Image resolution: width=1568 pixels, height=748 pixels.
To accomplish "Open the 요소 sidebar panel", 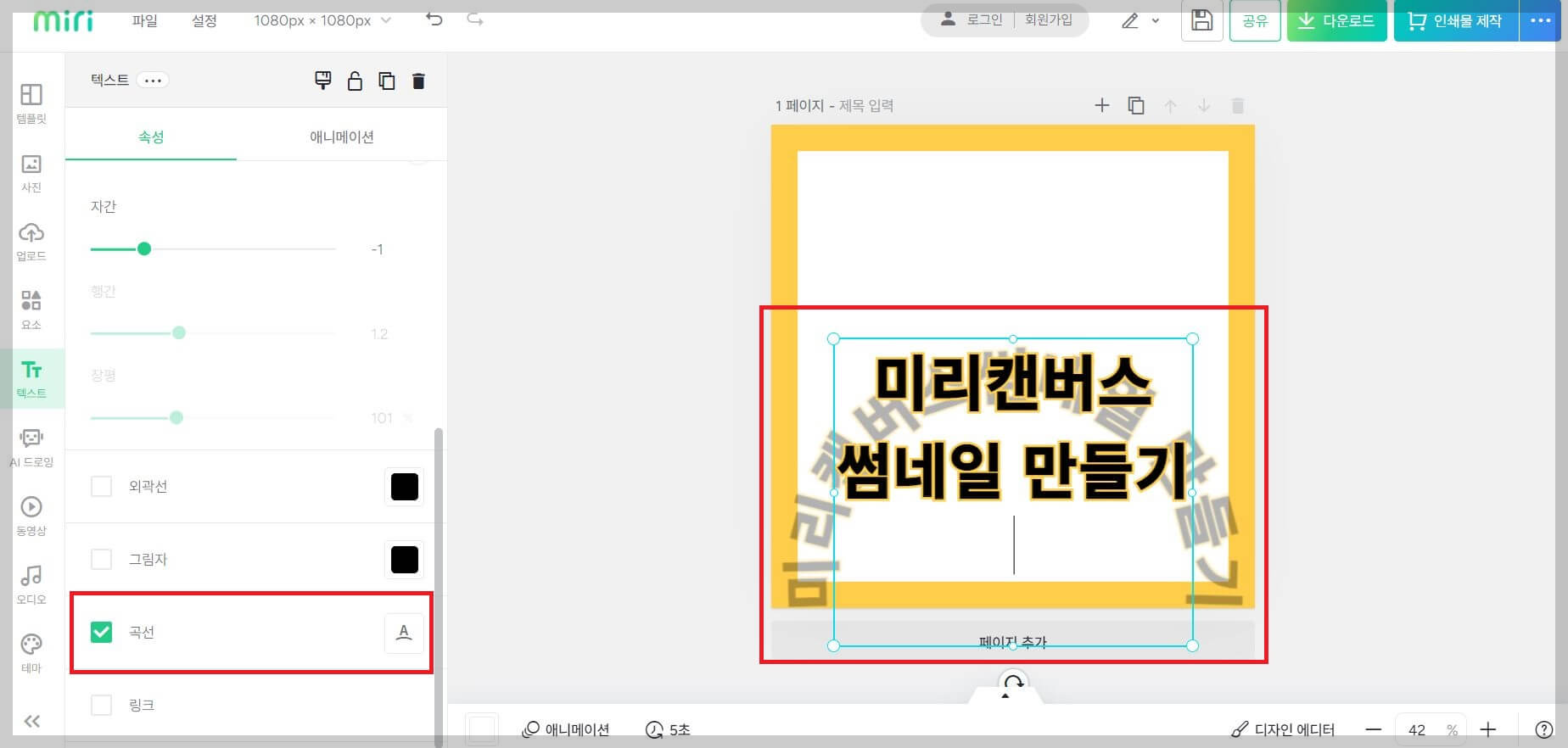I will (31, 310).
